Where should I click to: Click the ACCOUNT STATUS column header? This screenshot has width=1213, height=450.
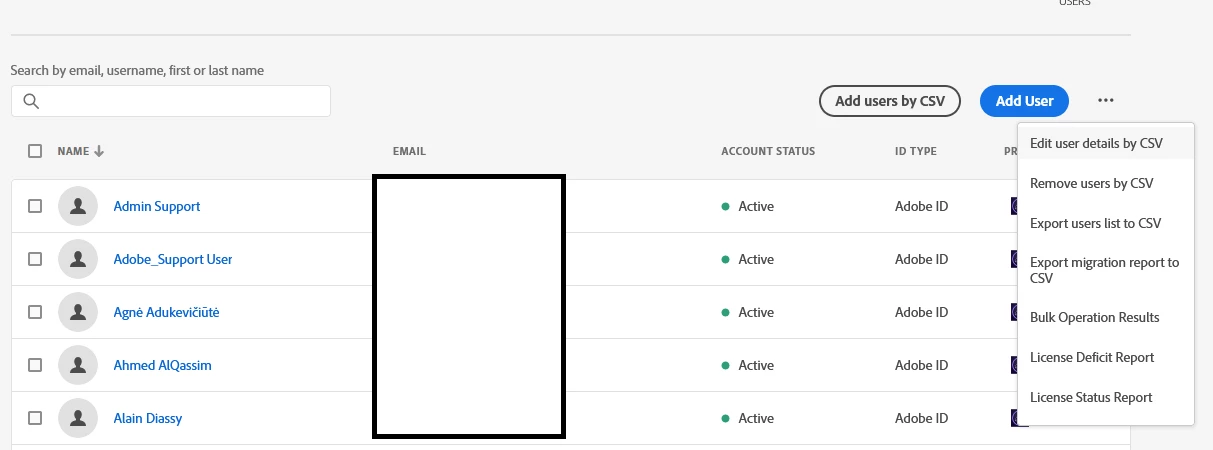(x=768, y=152)
